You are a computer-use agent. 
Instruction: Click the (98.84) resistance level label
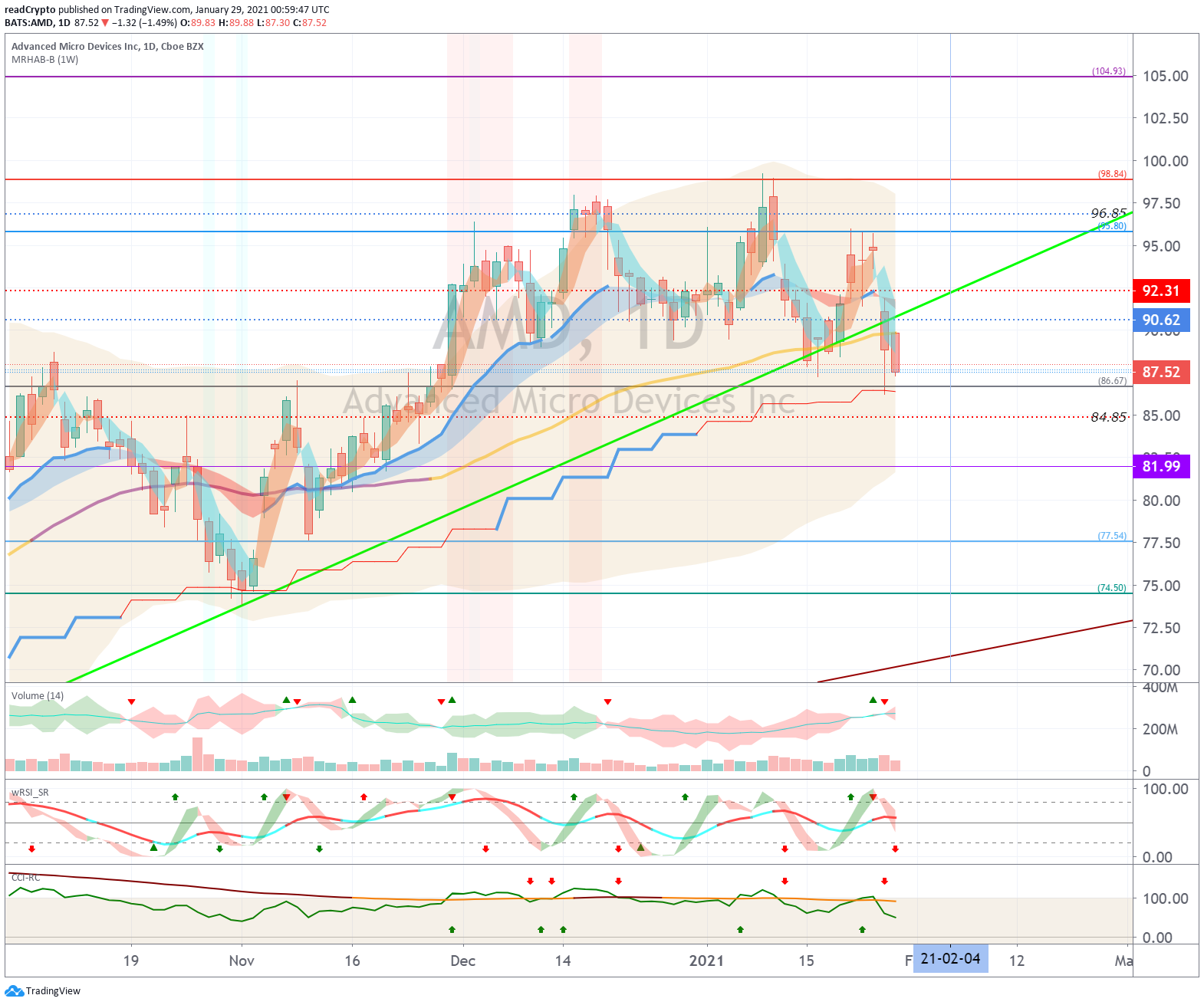pos(1112,174)
